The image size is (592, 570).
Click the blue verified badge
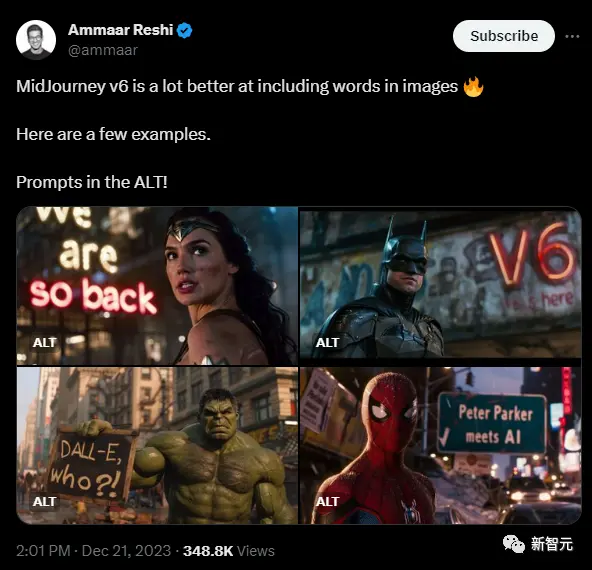pos(185,31)
